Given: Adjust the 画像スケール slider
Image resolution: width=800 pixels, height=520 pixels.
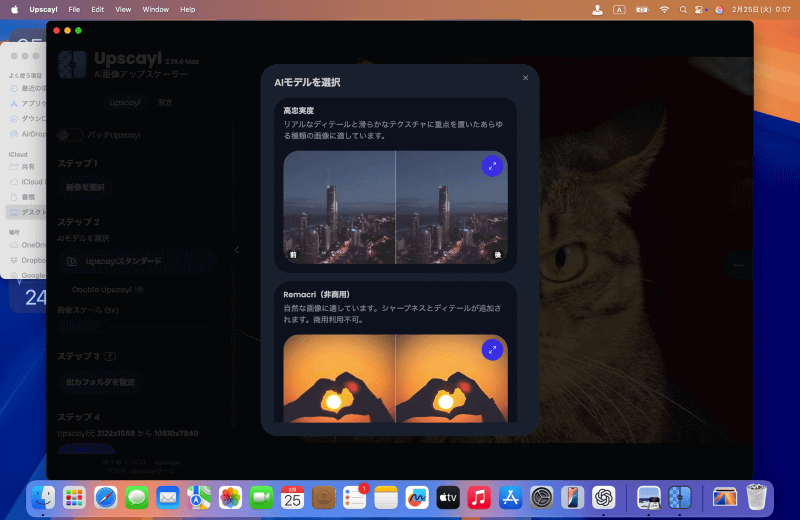Looking at the screenshot, I should [138, 325].
